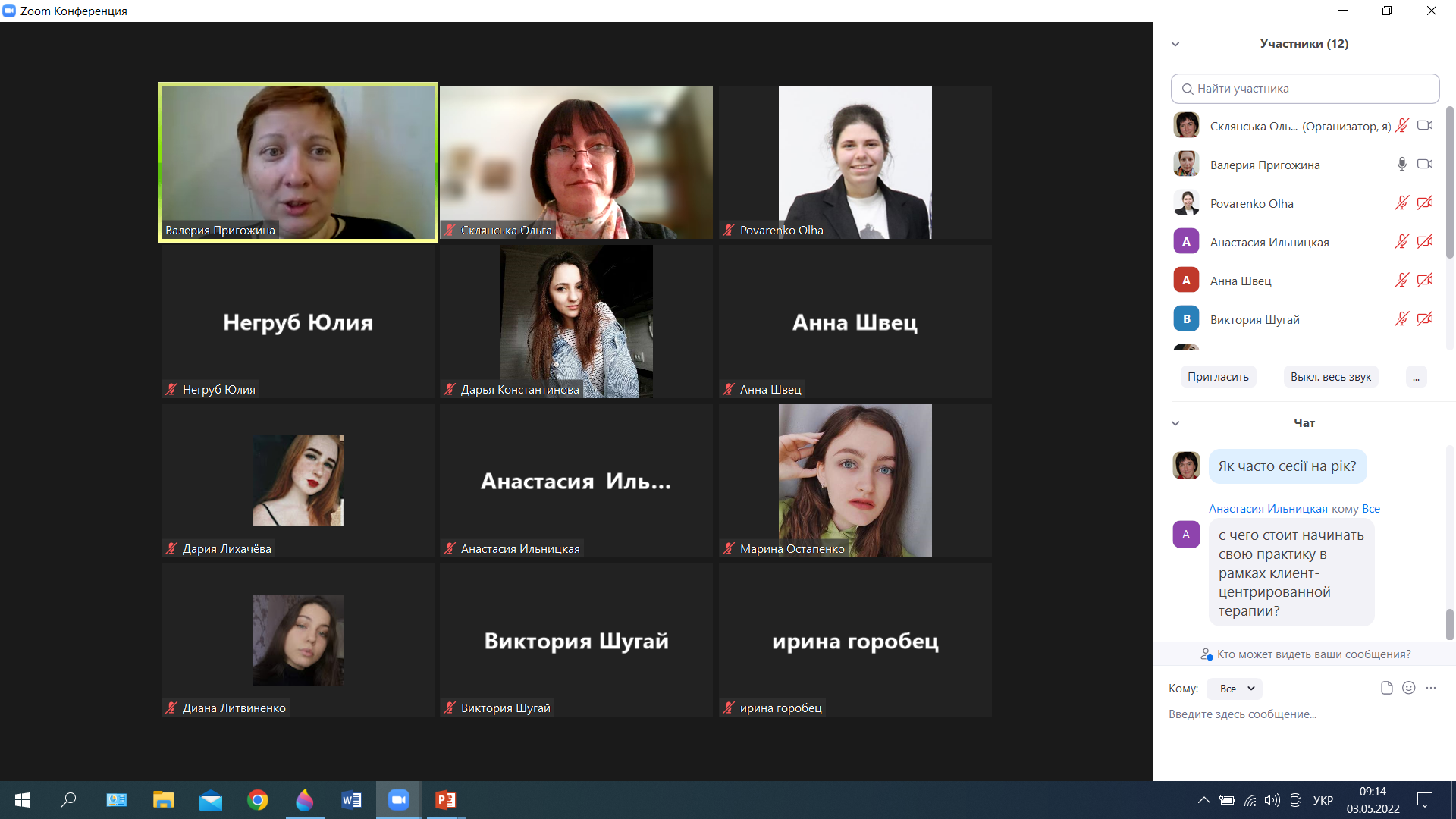
Task: Click Виктория Шугай's disabled camera icon
Action: [1425, 319]
